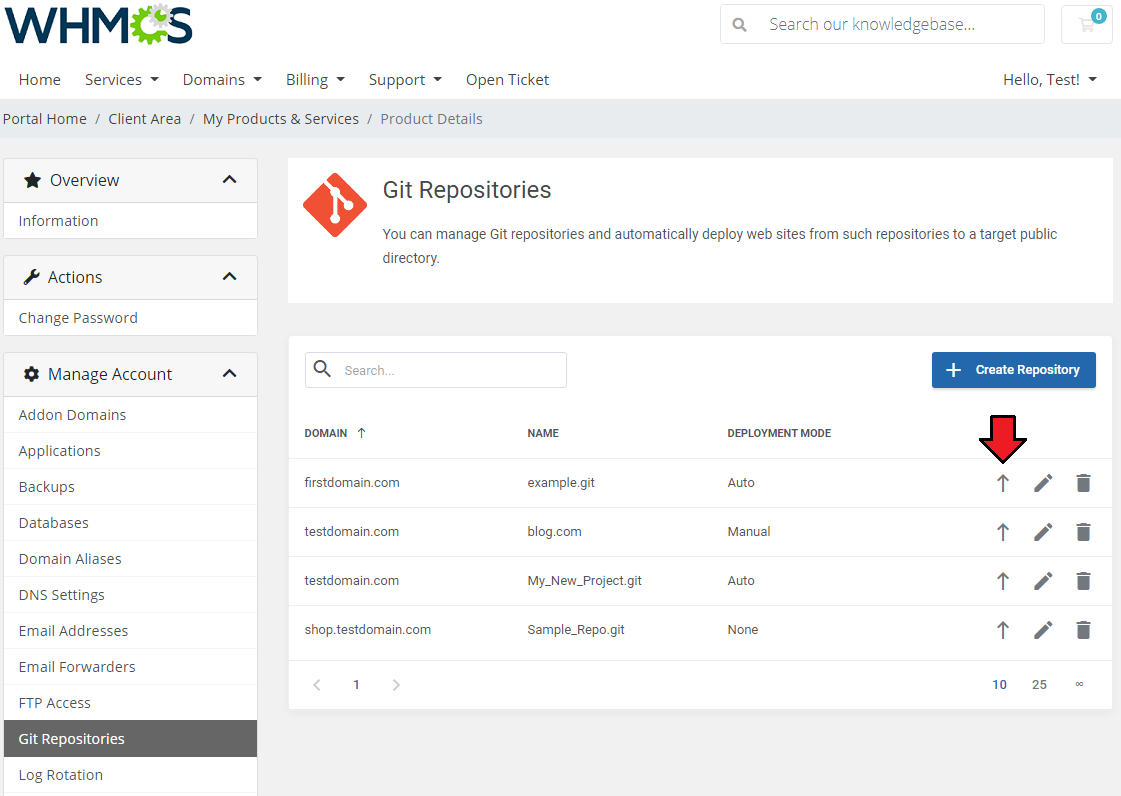Screen dimensions: 1121x796
Task: Click shop.testdomain.com domain cell
Action: pos(367,630)
